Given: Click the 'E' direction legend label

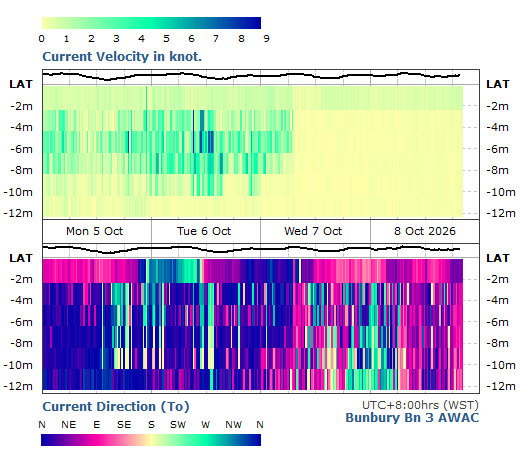Looking at the screenshot, I should click(97, 425).
